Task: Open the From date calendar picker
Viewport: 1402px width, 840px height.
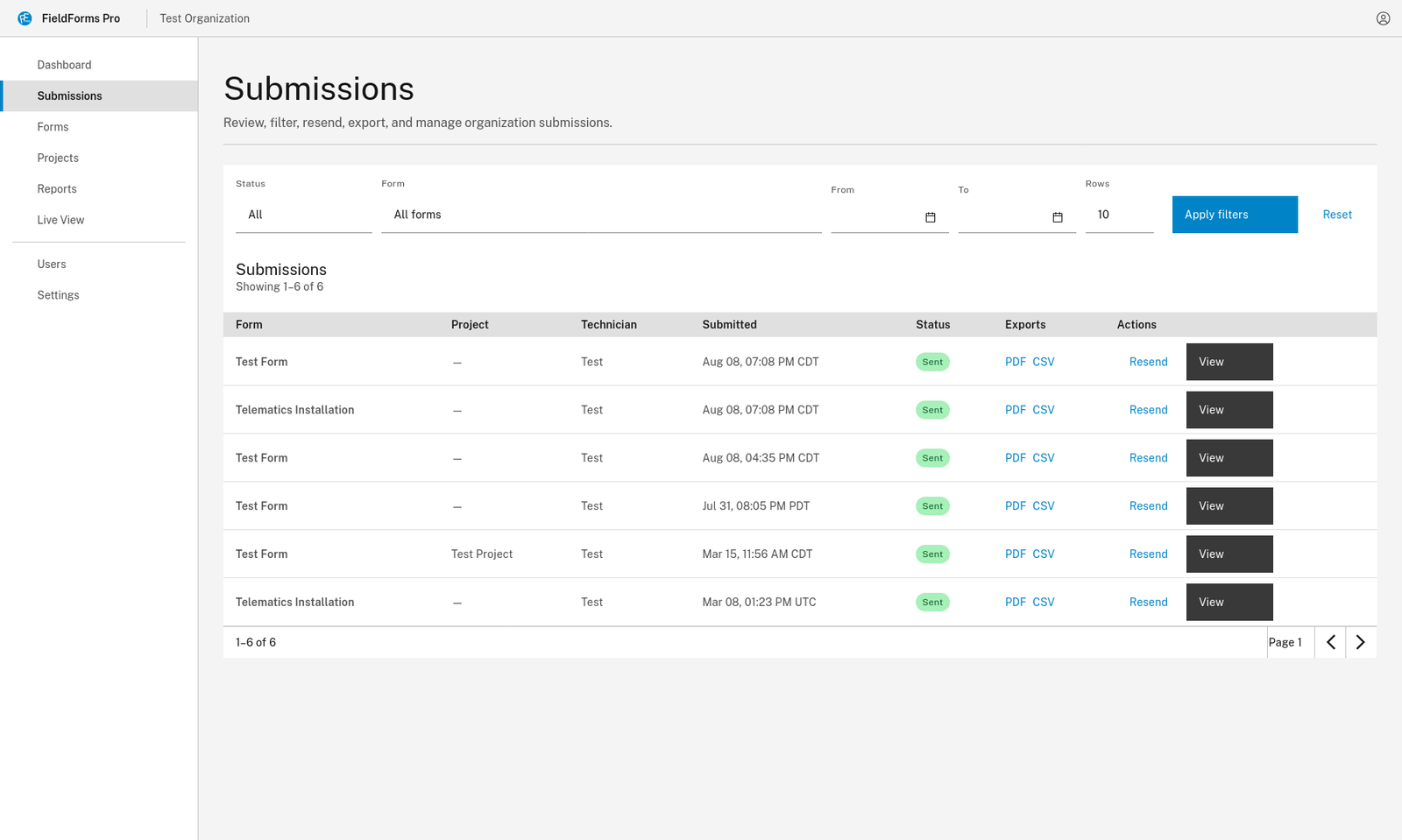Action: [x=931, y=217]
